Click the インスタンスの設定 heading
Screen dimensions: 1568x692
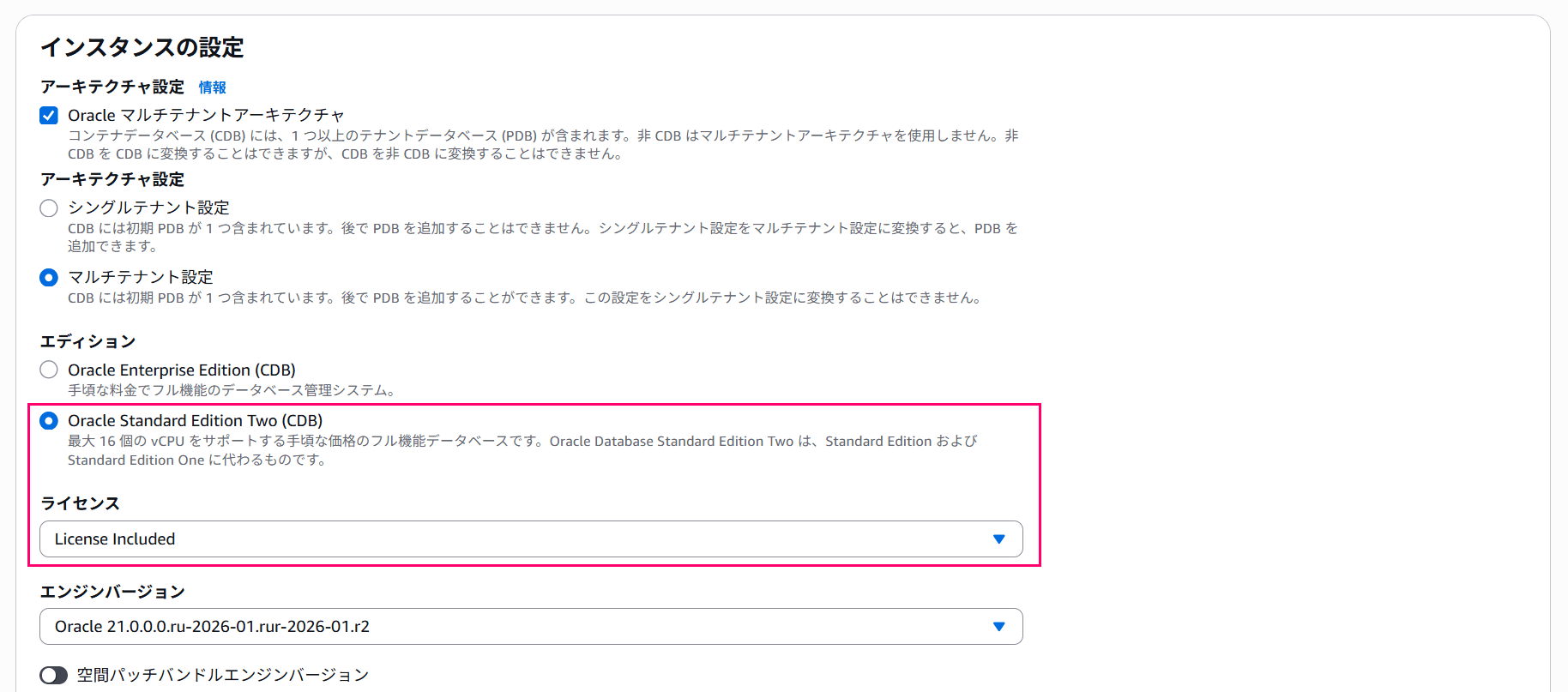click(x=142, y=47)
